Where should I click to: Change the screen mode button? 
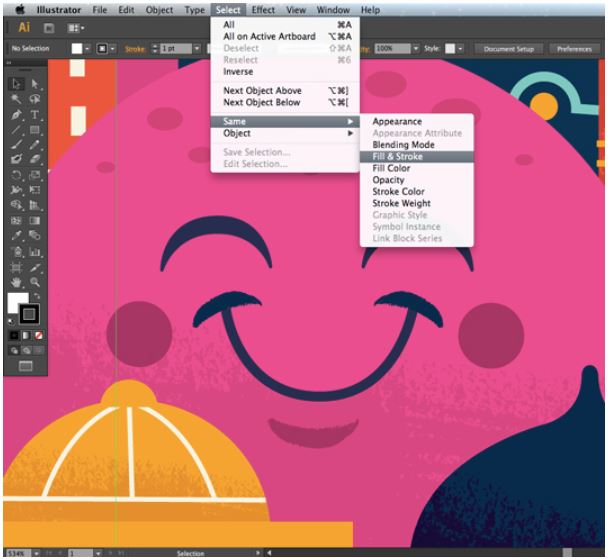[26, 366]
